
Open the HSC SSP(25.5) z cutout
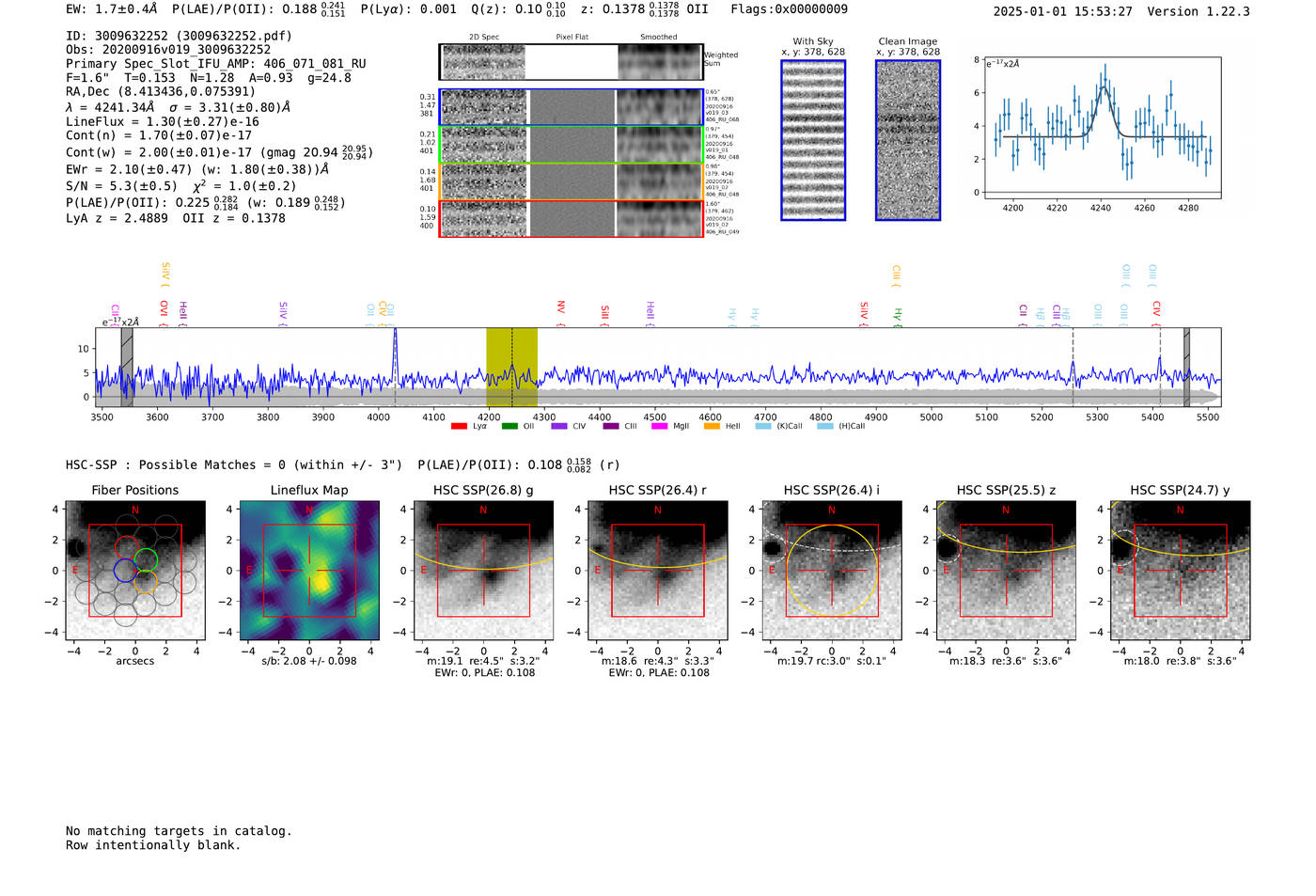click(x=1006, y=570)
